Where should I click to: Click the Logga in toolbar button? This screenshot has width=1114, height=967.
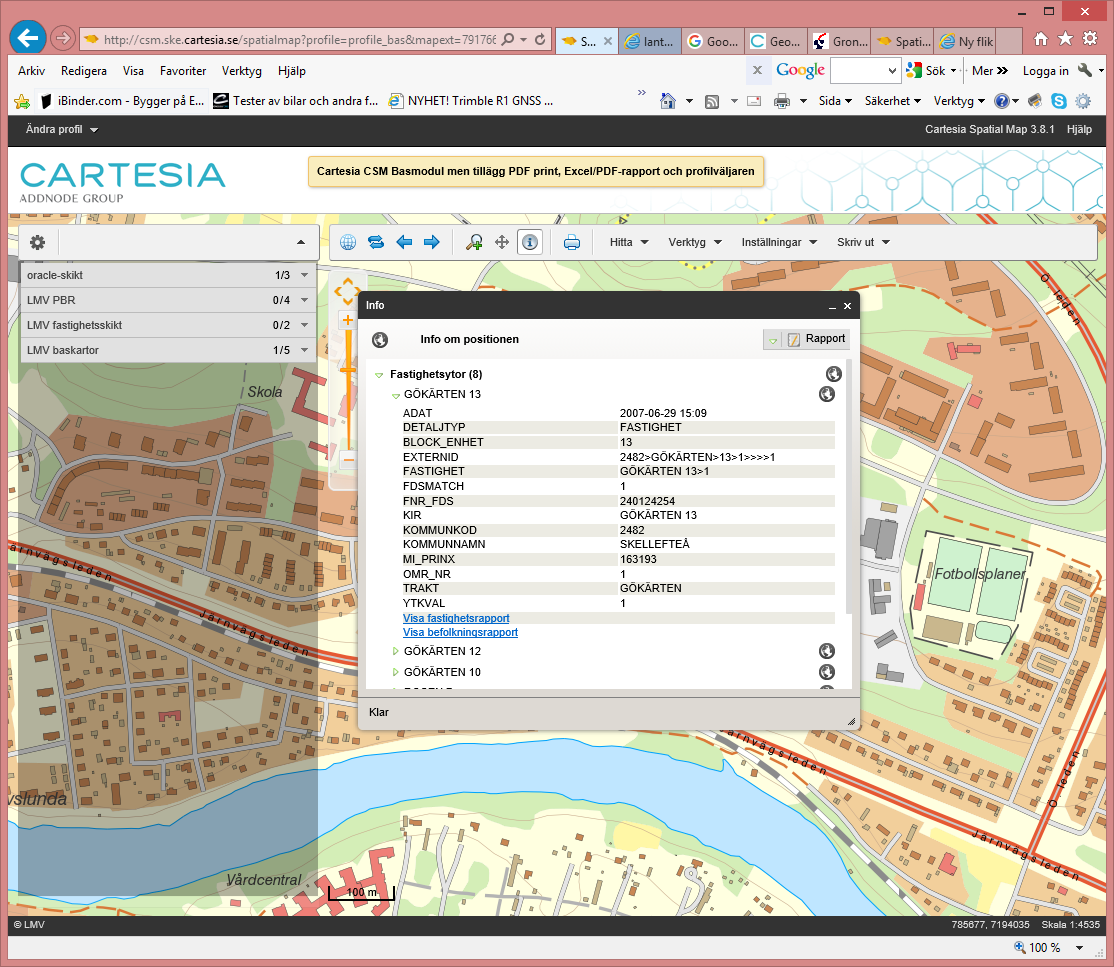click(x=1045, y=70)
